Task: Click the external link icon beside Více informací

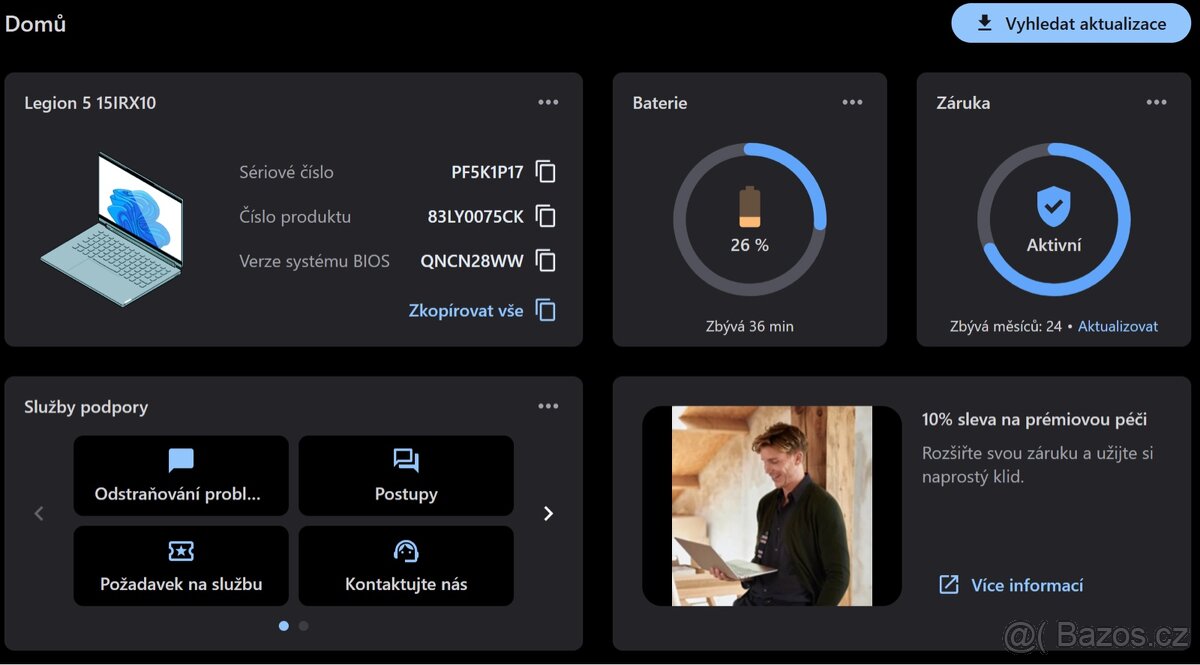Action: tap(949, 585)
